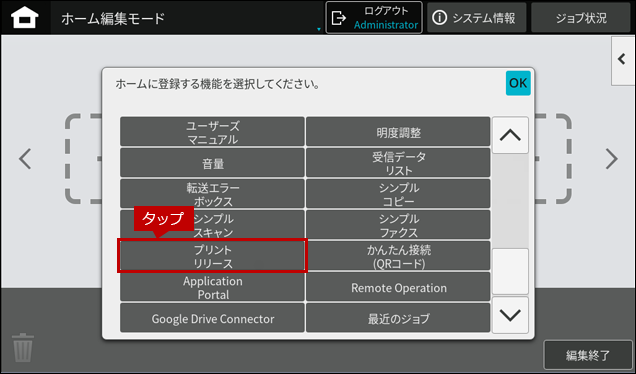Select 転送エラーボックス function

(x=212, y=194)
